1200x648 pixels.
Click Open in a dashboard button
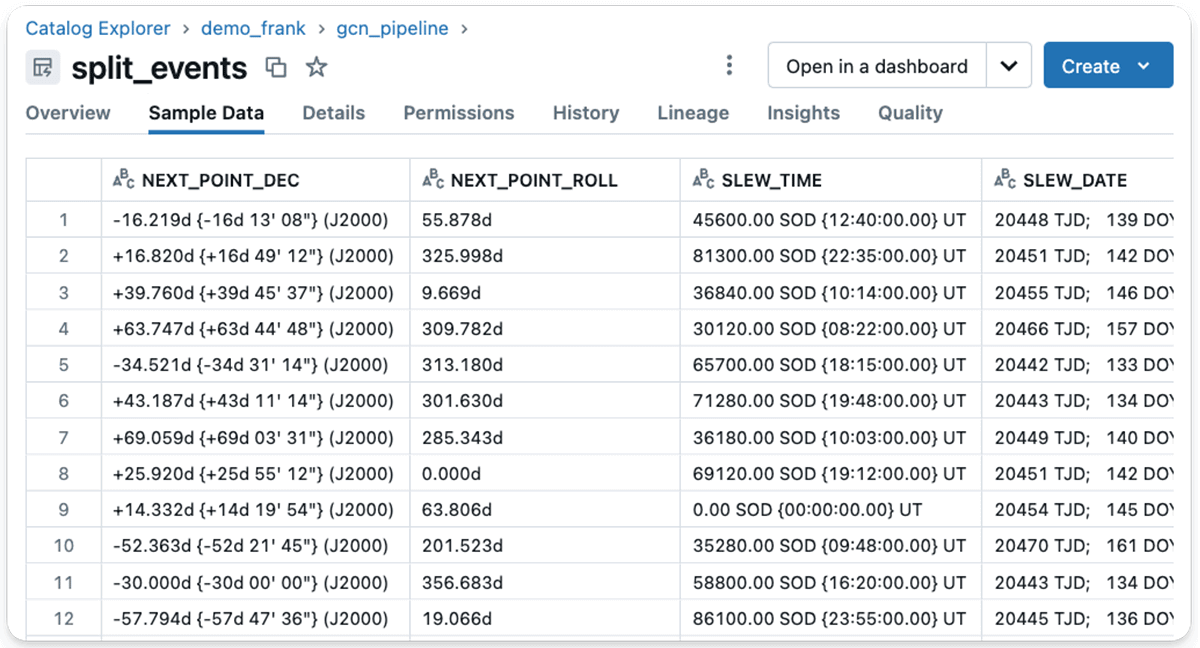pos(876,66)
